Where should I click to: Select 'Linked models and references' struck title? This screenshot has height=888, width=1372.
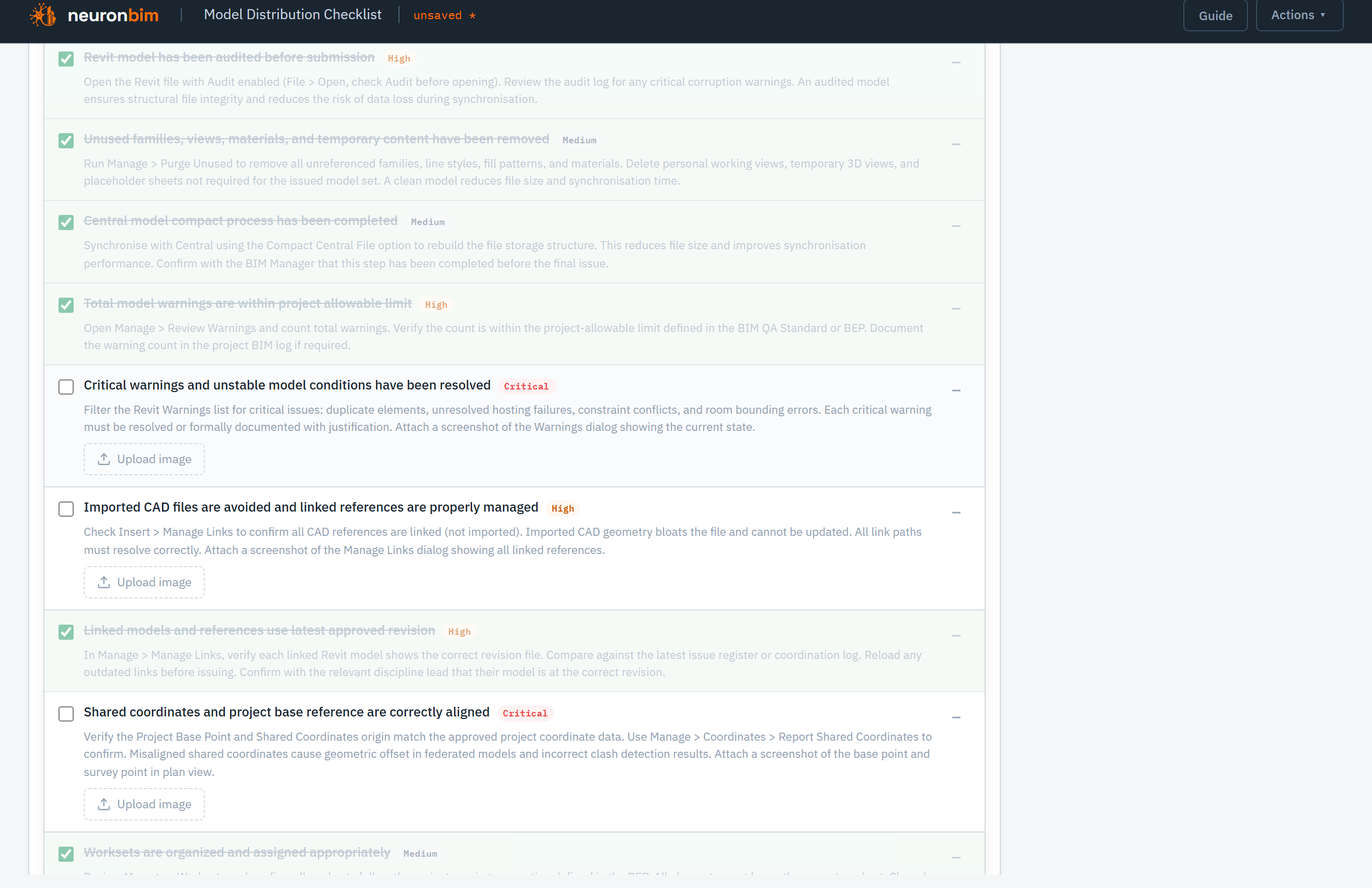[x=259, y=631]
